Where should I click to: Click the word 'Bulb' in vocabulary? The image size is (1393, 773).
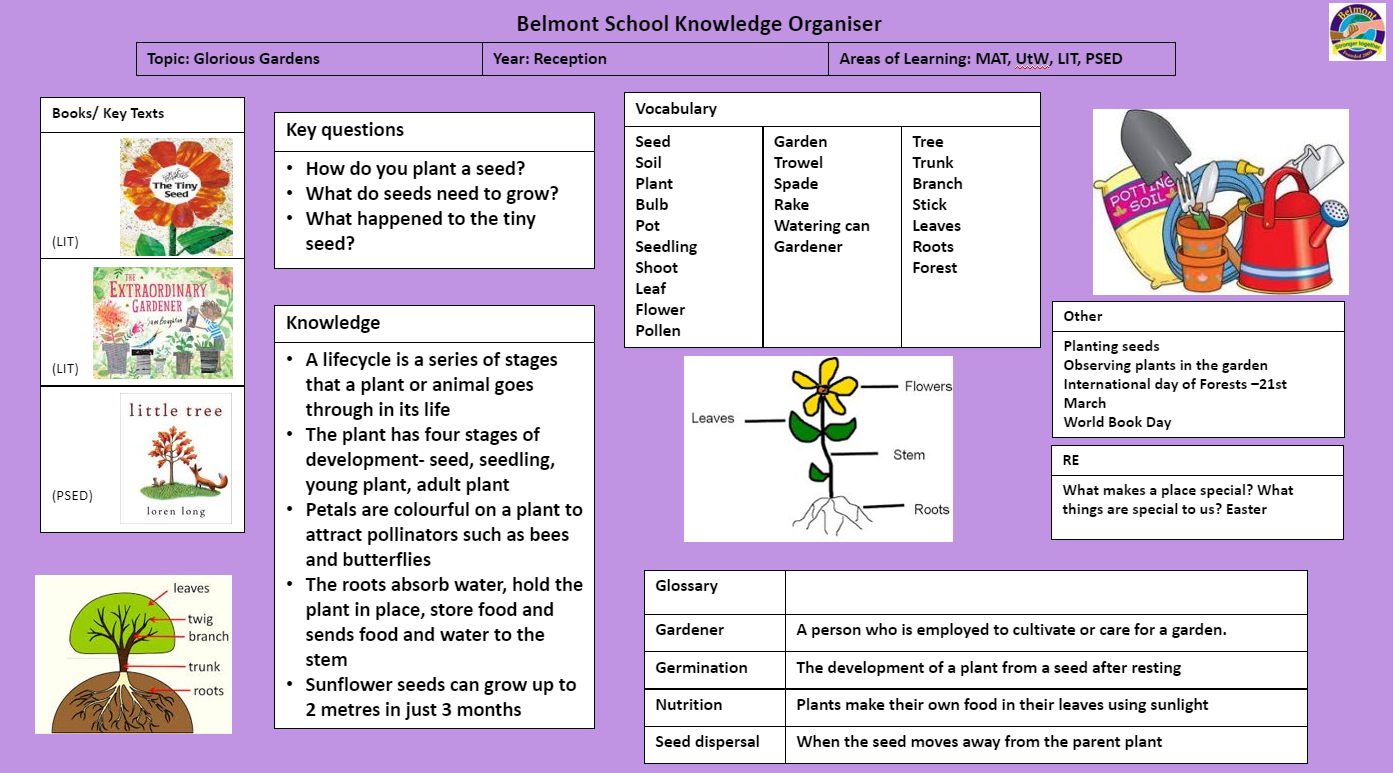pos(652,205)
